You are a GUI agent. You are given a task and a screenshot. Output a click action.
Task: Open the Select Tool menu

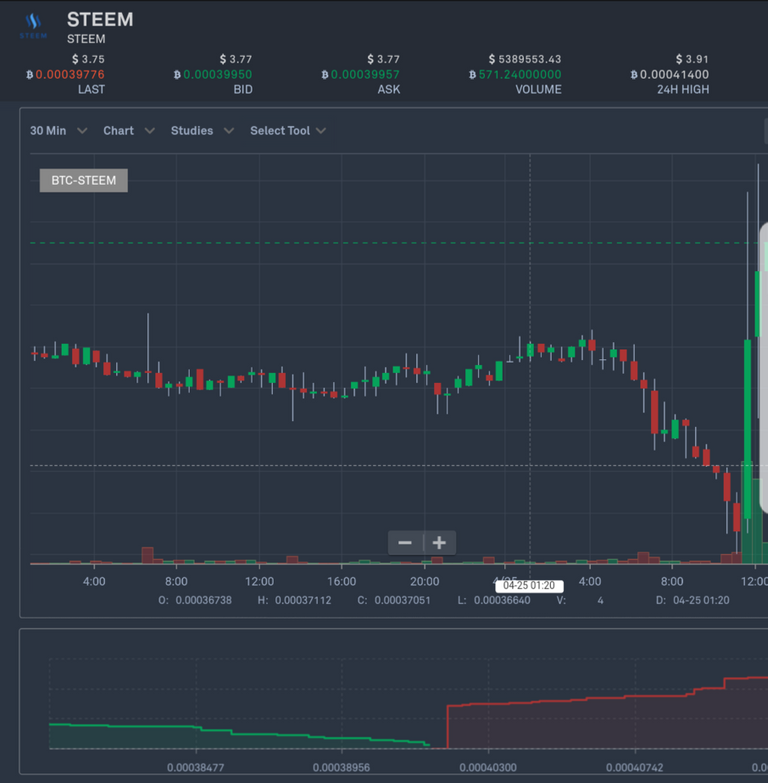click(287, 131)
